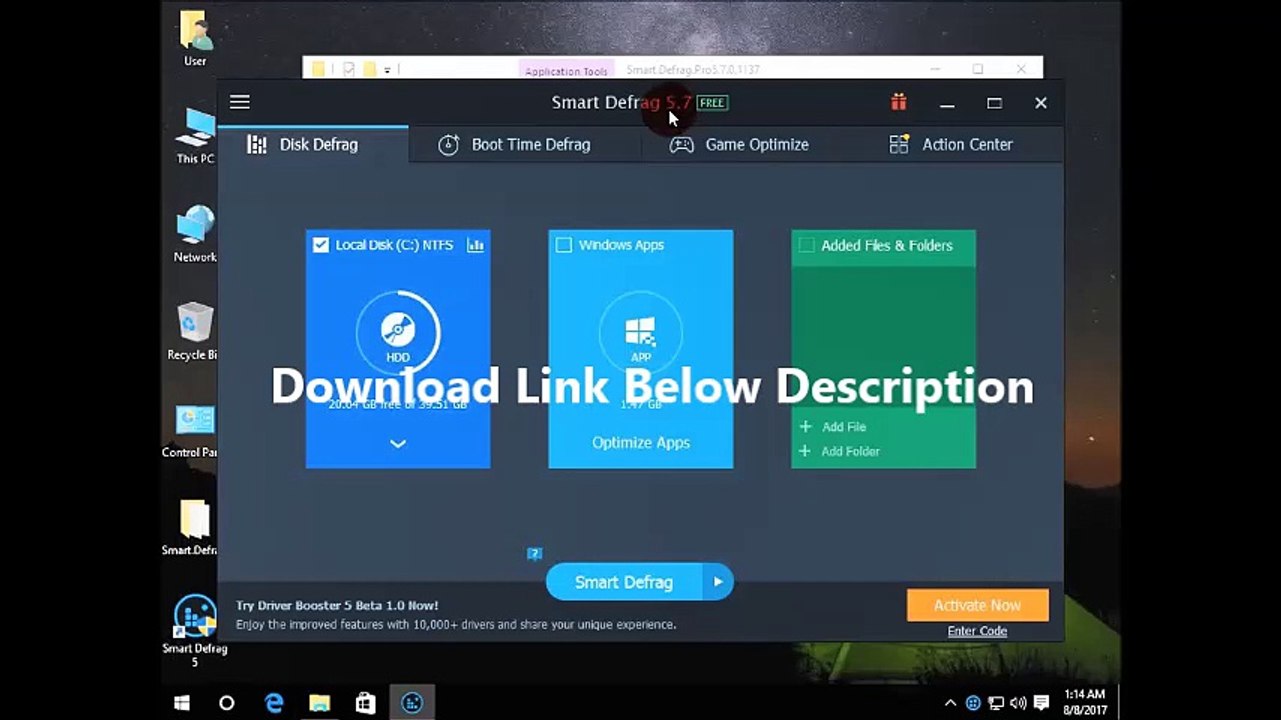Screen dimensions: 1281x720
Task: Click Optimize Apps on the Windows Apps card
Action: 641,443
